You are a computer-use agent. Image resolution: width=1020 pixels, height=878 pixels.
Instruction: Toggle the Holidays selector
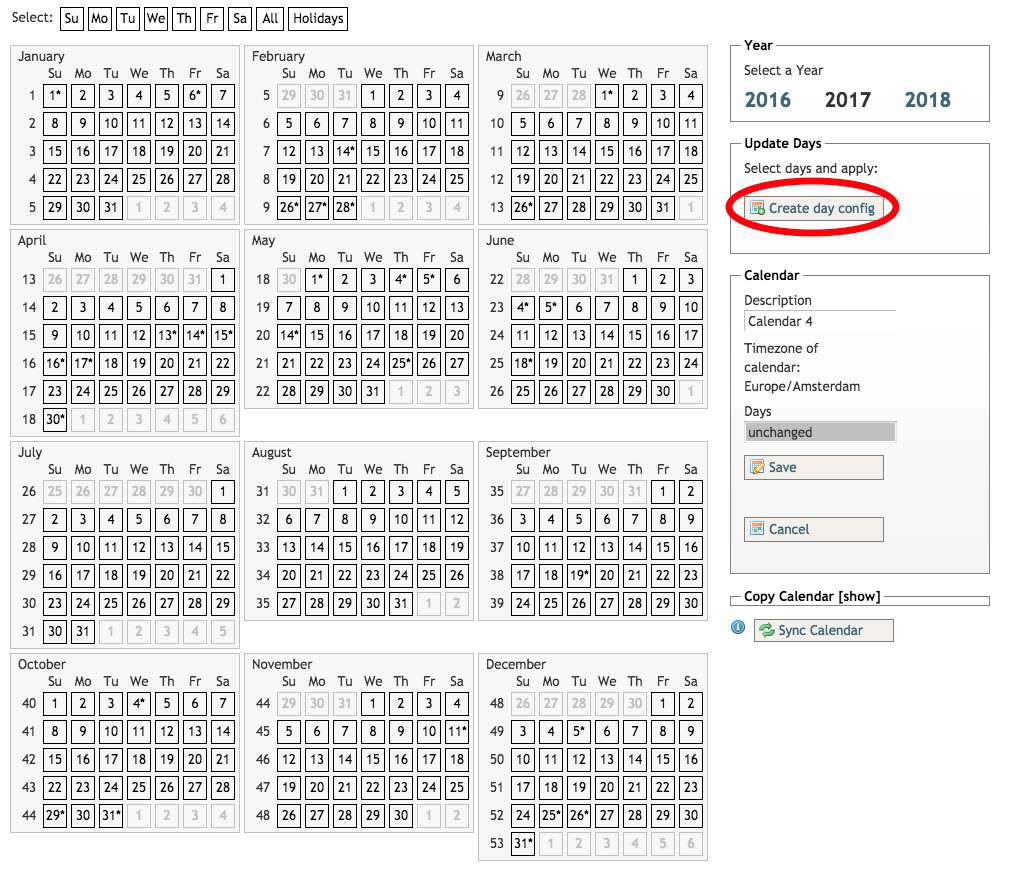[318, 18]
